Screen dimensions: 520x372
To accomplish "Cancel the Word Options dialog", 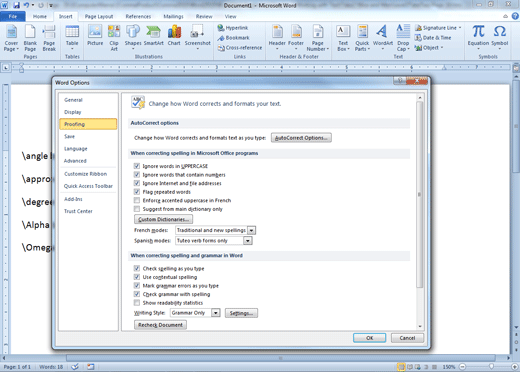I will 407,338.
